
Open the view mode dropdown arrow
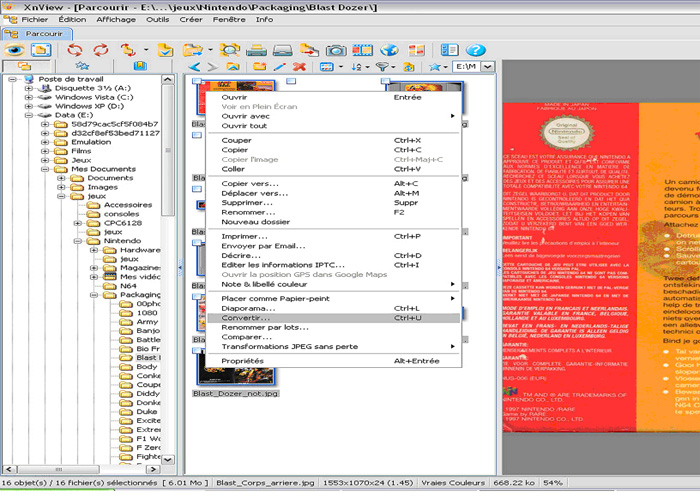(x=341, y=67)
